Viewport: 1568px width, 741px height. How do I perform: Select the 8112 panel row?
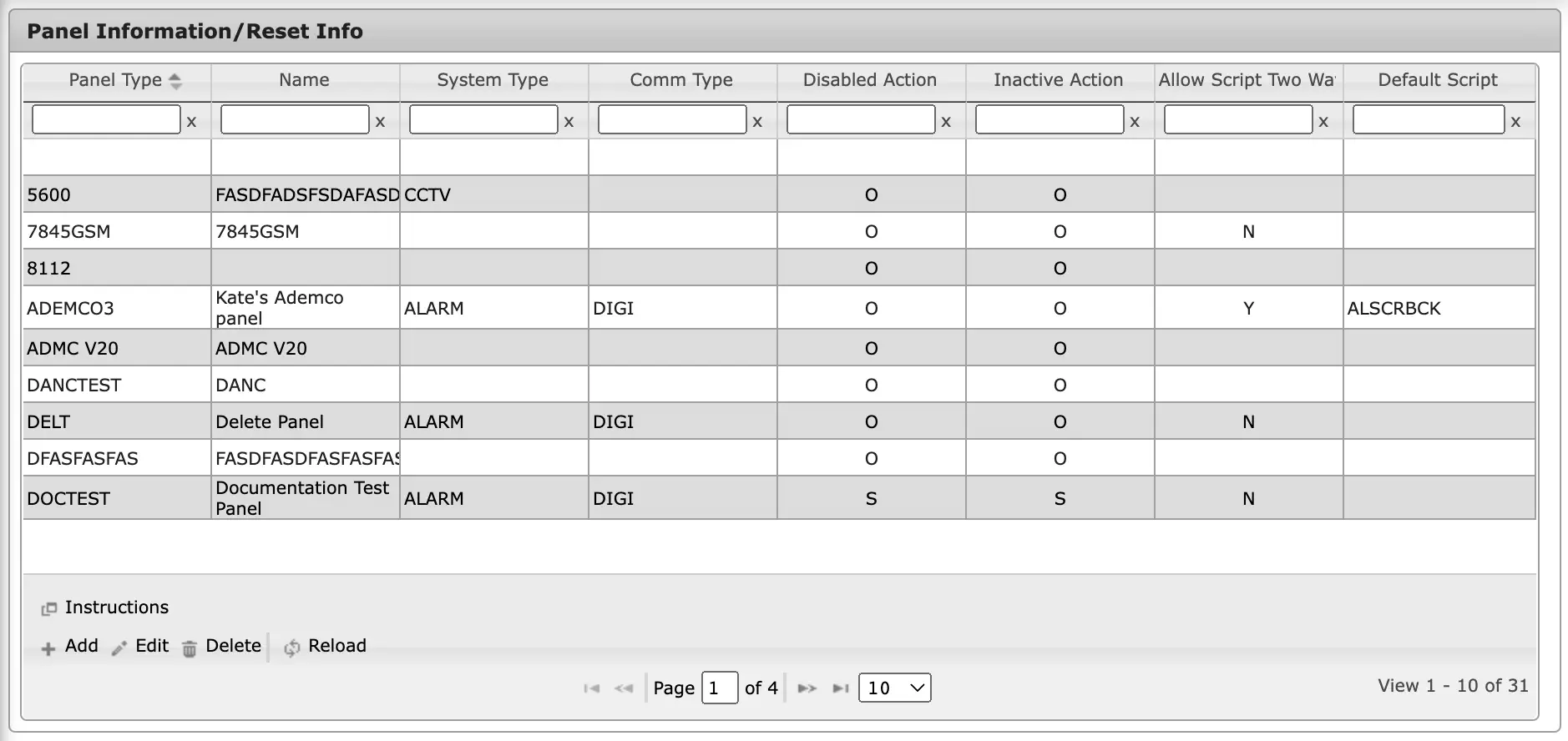coord(779,268)
